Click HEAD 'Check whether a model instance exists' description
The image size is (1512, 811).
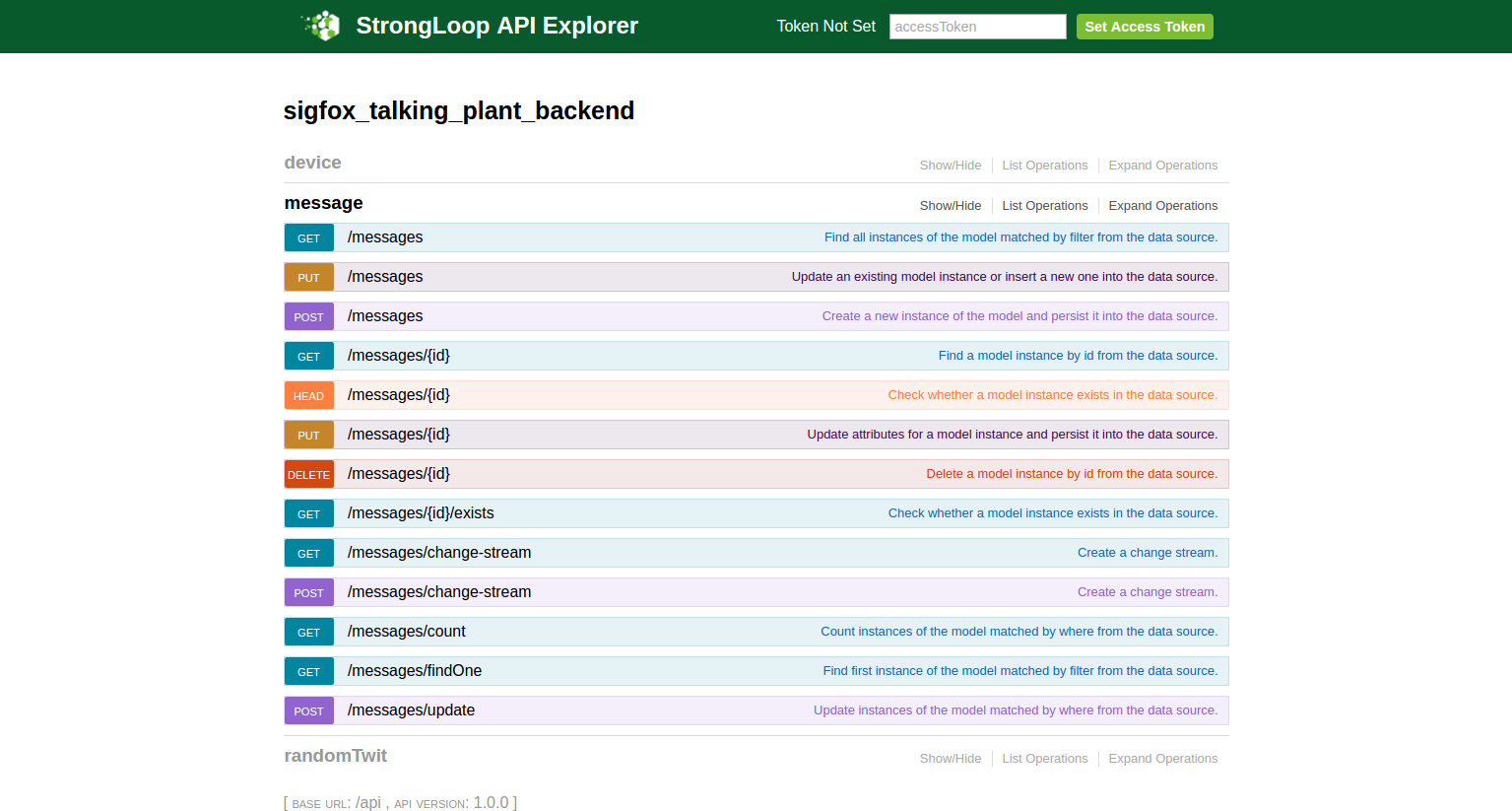click(1053, 395)
